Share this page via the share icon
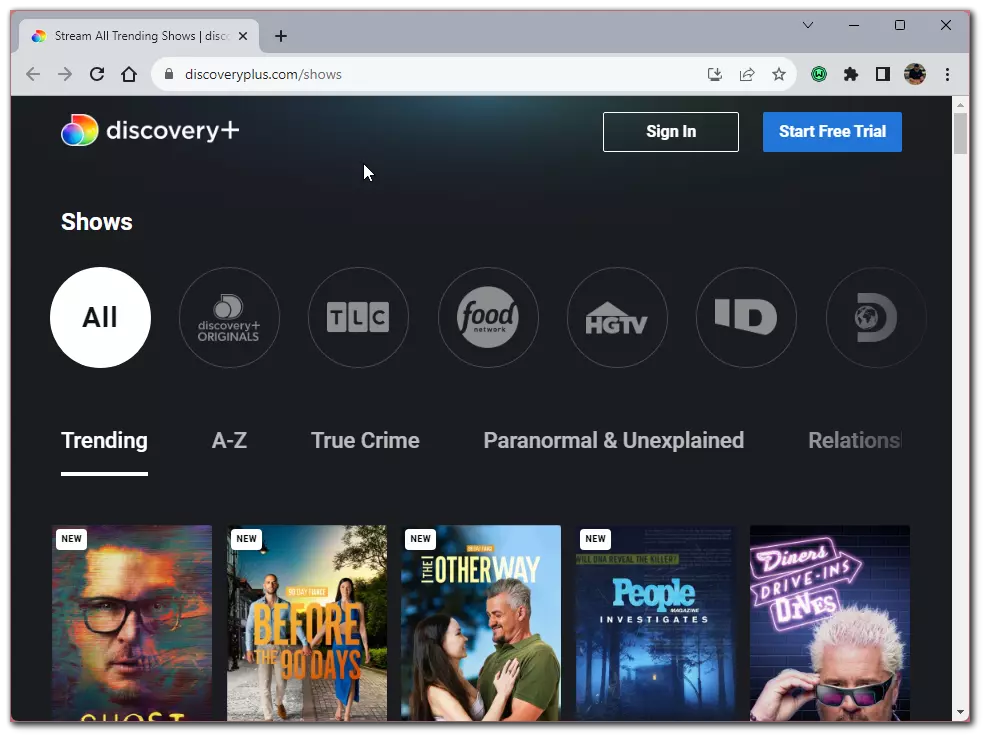The image size is (988, 740). tap(747, 74)
